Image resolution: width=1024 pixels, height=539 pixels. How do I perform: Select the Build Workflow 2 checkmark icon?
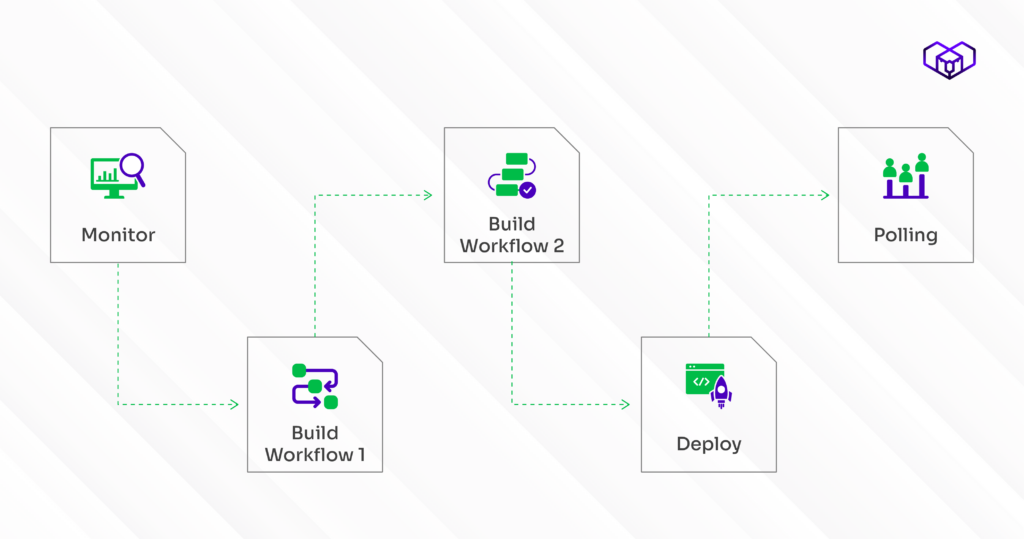coord(512,175)
